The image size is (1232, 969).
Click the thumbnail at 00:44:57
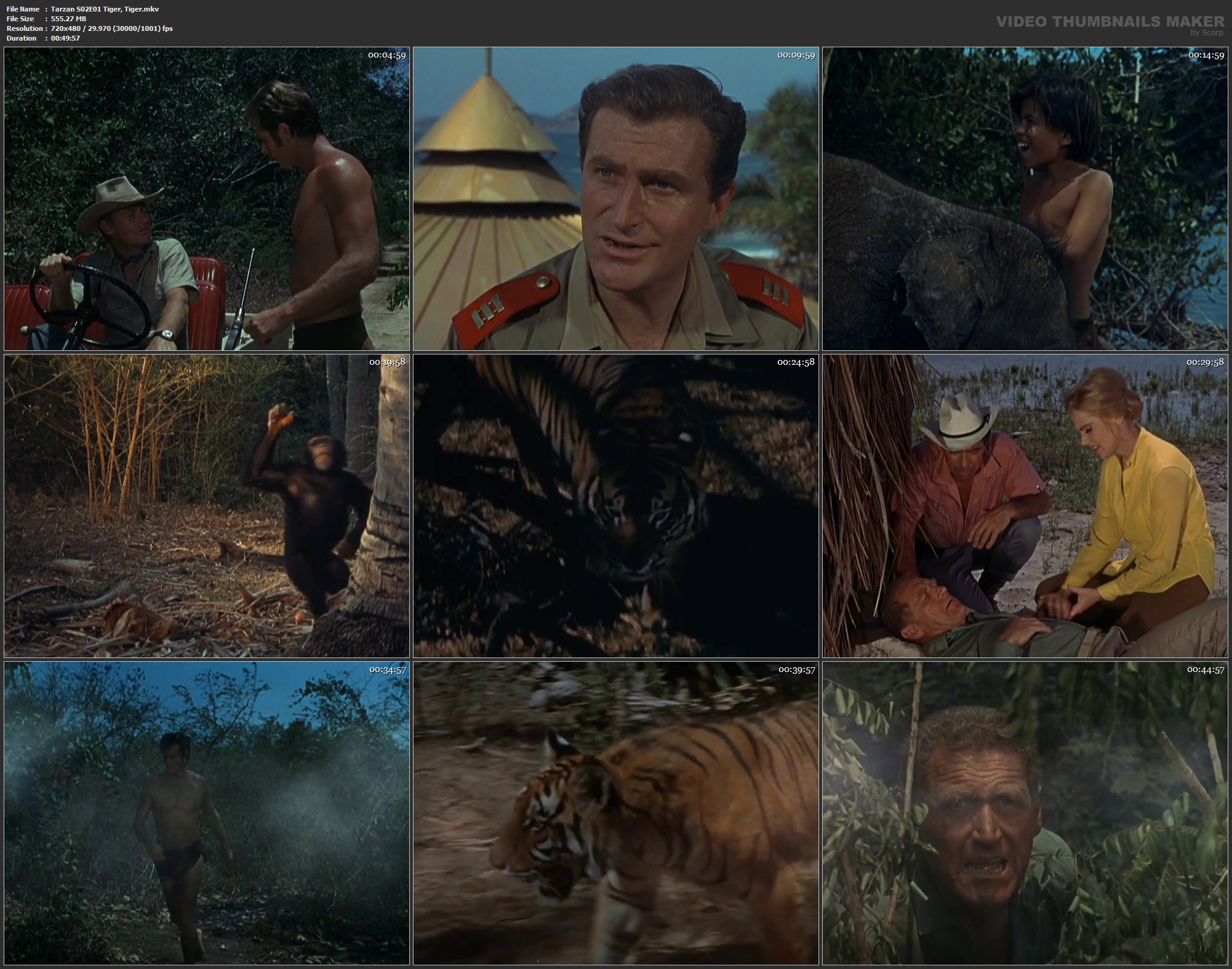[1025, 813]
